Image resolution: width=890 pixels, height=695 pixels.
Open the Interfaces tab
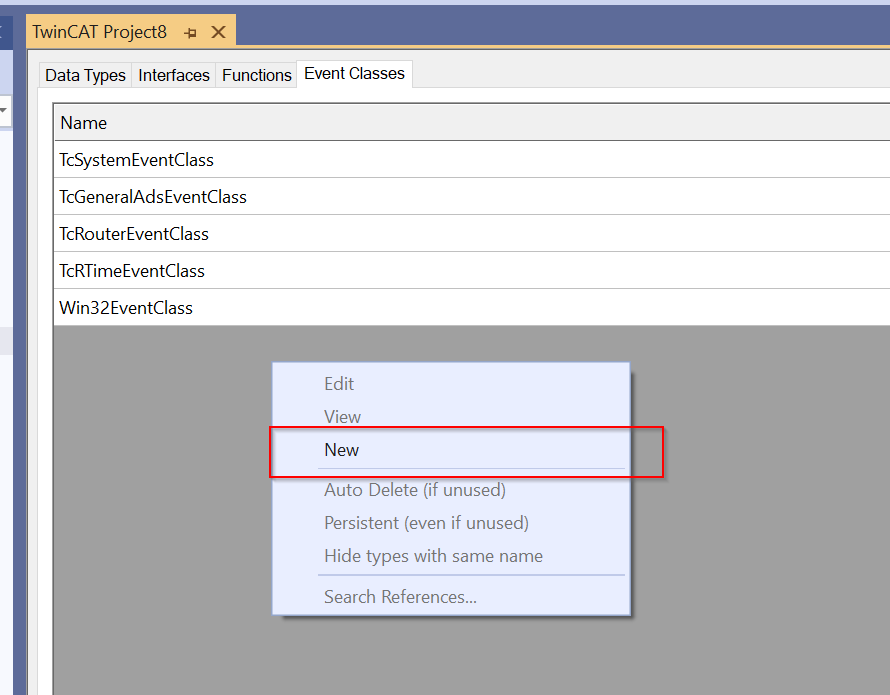pyautogui.click(x=174, y=75)
